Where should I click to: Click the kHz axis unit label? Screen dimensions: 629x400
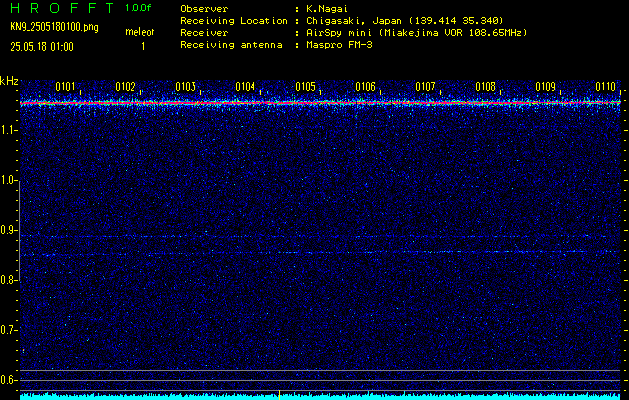point(9,81)
